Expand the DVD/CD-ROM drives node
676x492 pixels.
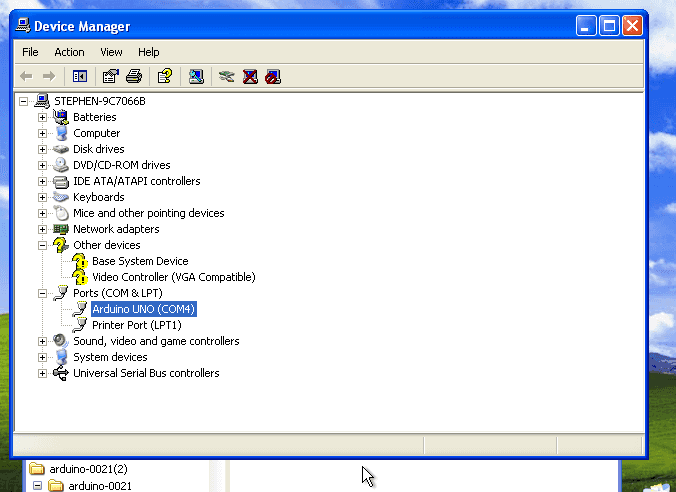[42, 165]
